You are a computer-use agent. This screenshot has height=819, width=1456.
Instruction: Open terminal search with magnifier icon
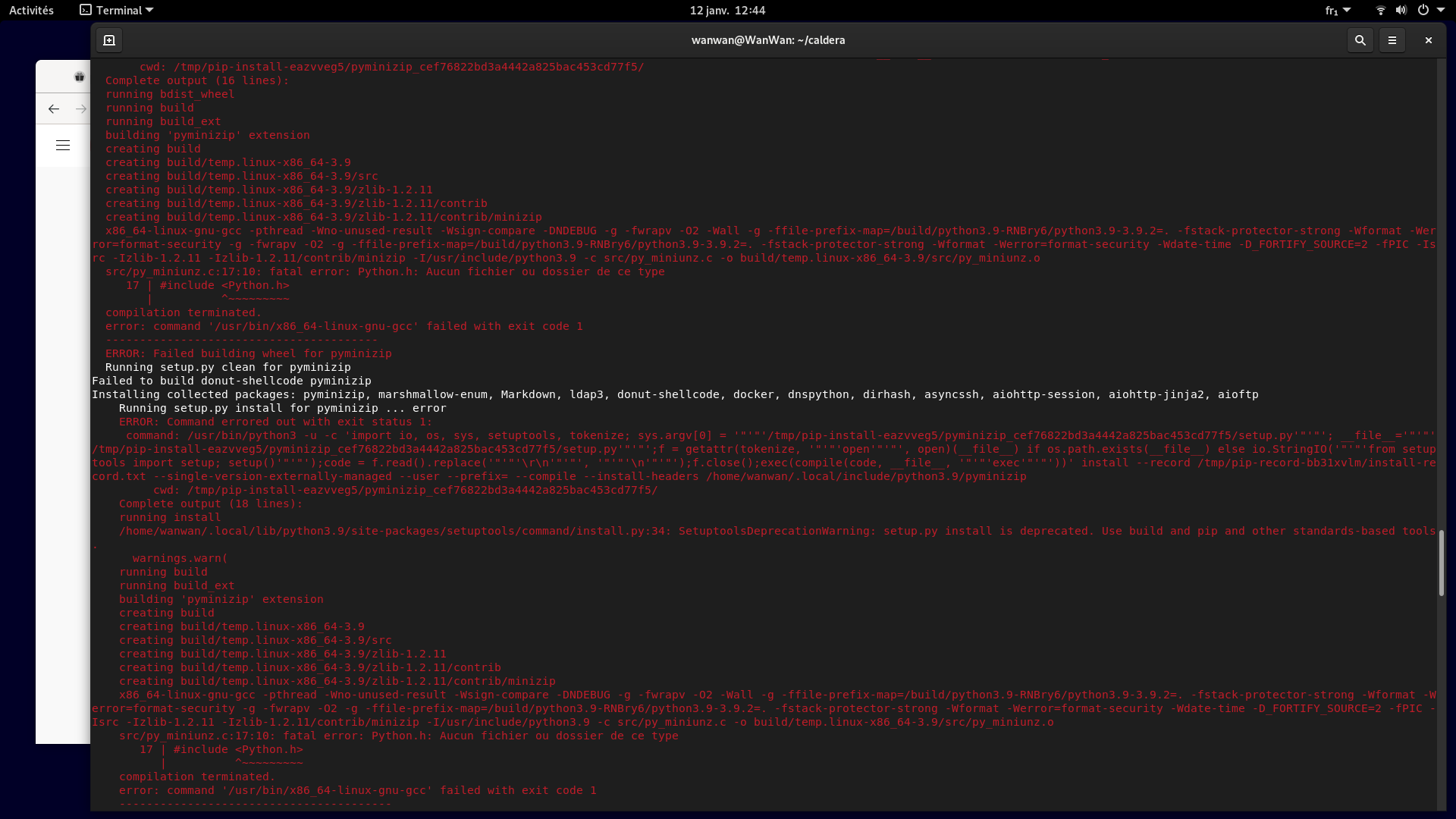pos(1360,40)
